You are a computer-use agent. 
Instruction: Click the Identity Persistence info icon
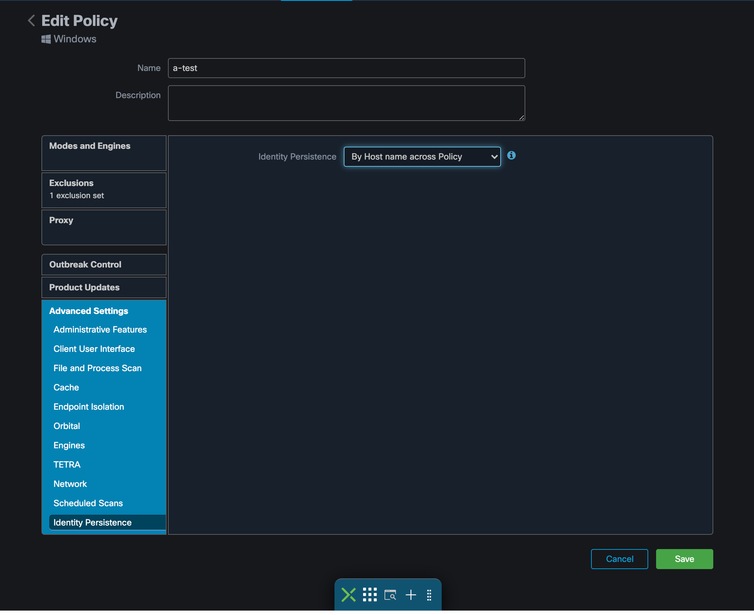[511, 155]
